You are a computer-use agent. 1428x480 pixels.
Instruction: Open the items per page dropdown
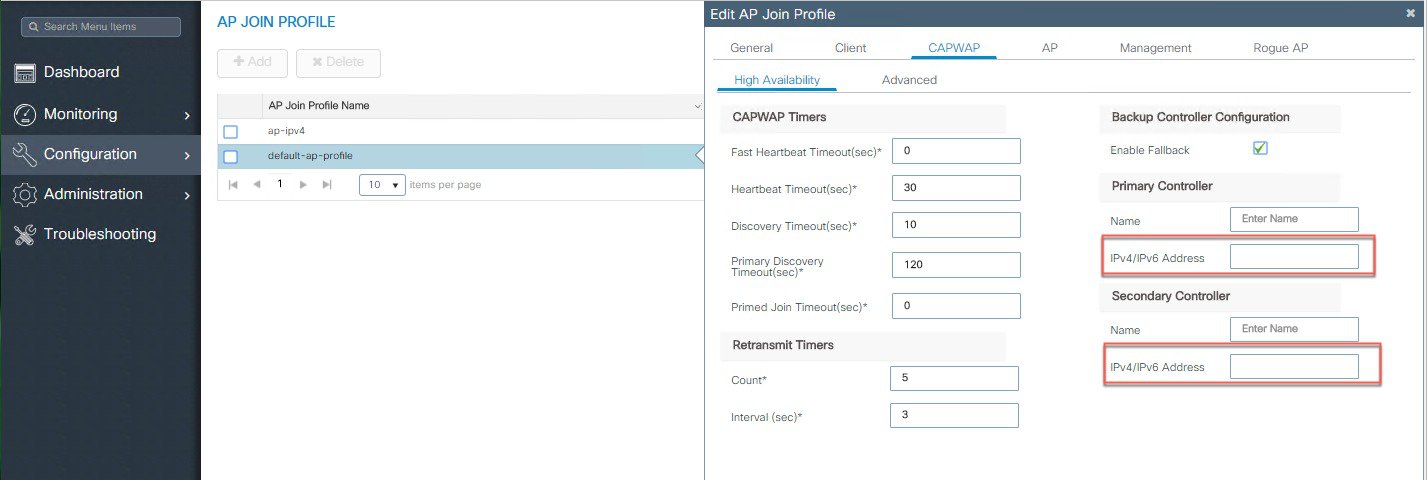coord(382,185)
